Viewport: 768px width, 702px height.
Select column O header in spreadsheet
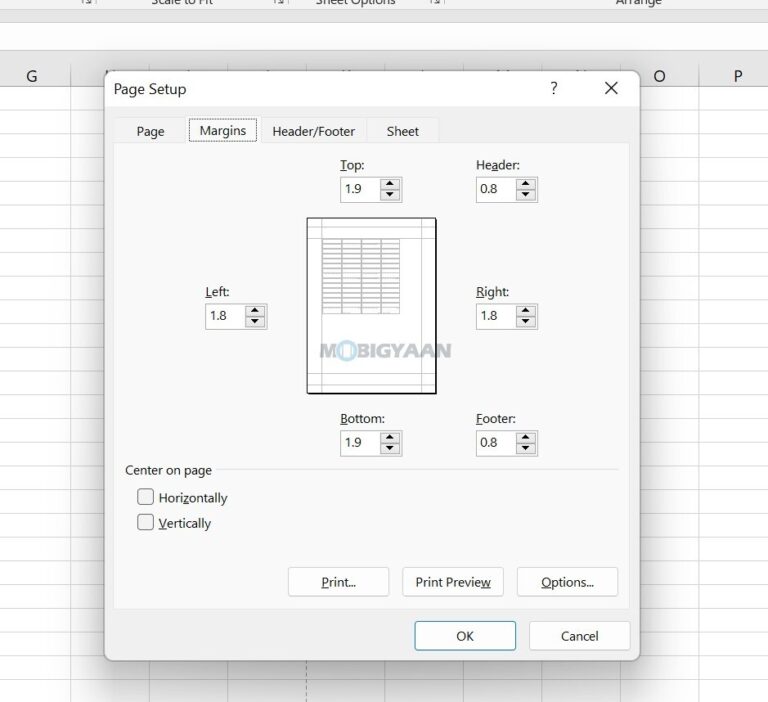[659, 76]
